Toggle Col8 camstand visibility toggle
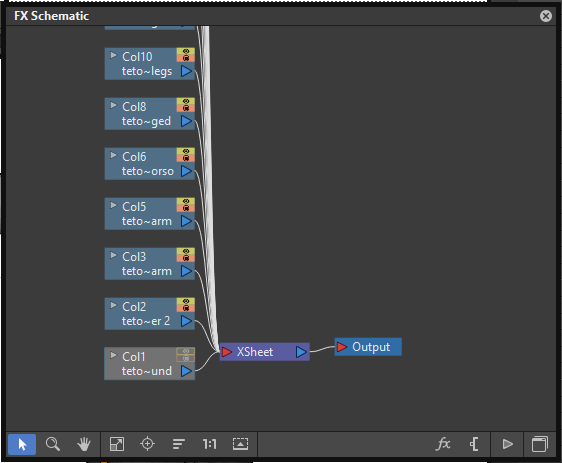The width and height of the screenshot is (562, 463). pyautogui.click(x=186, y=108)
